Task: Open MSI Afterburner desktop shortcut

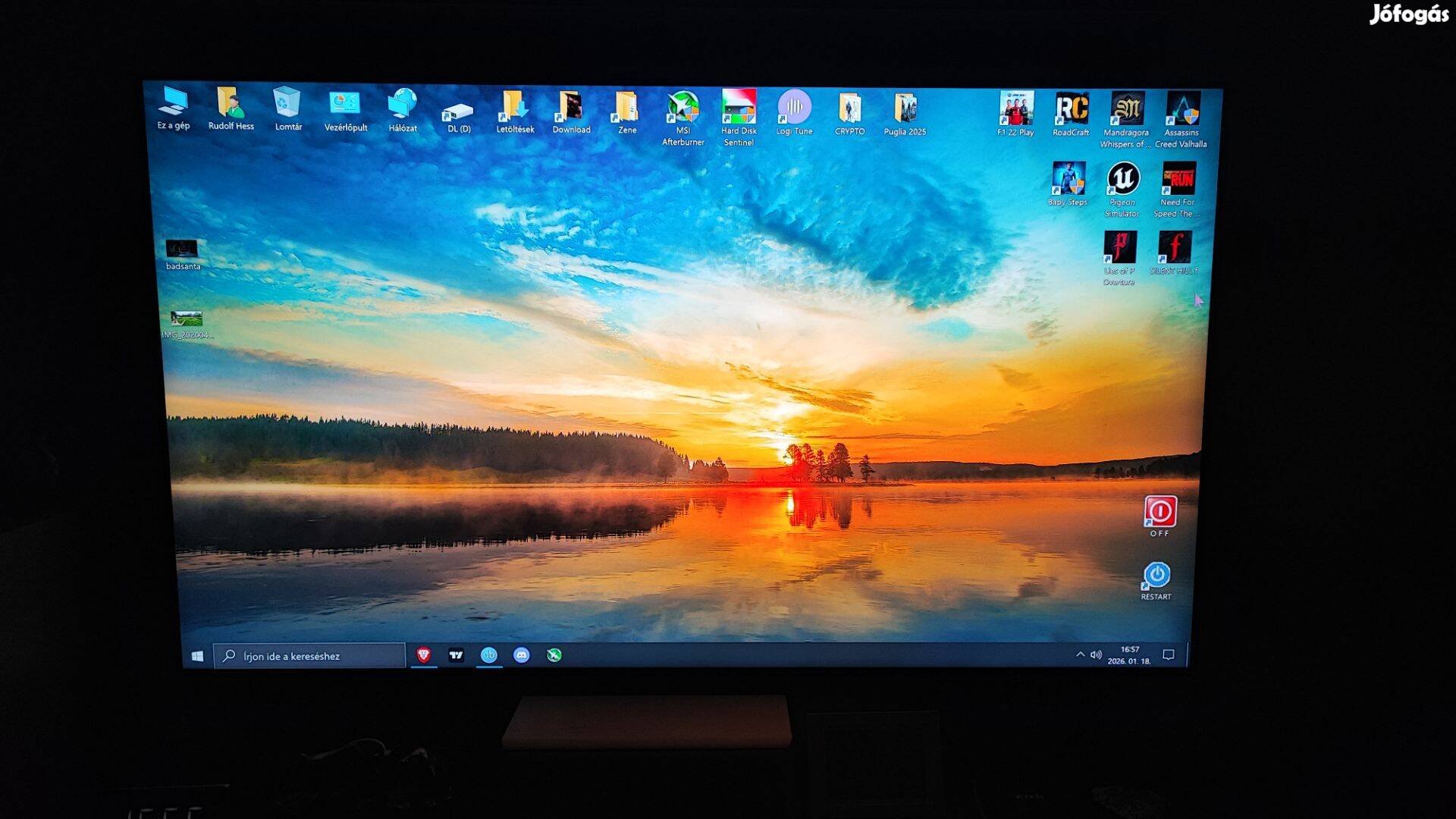Action: (x=682, y=109)
